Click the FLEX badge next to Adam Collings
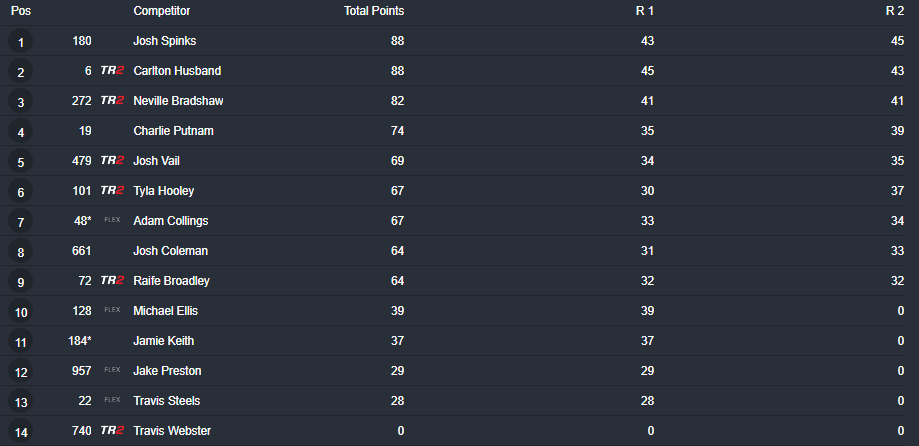 point(112,220)
